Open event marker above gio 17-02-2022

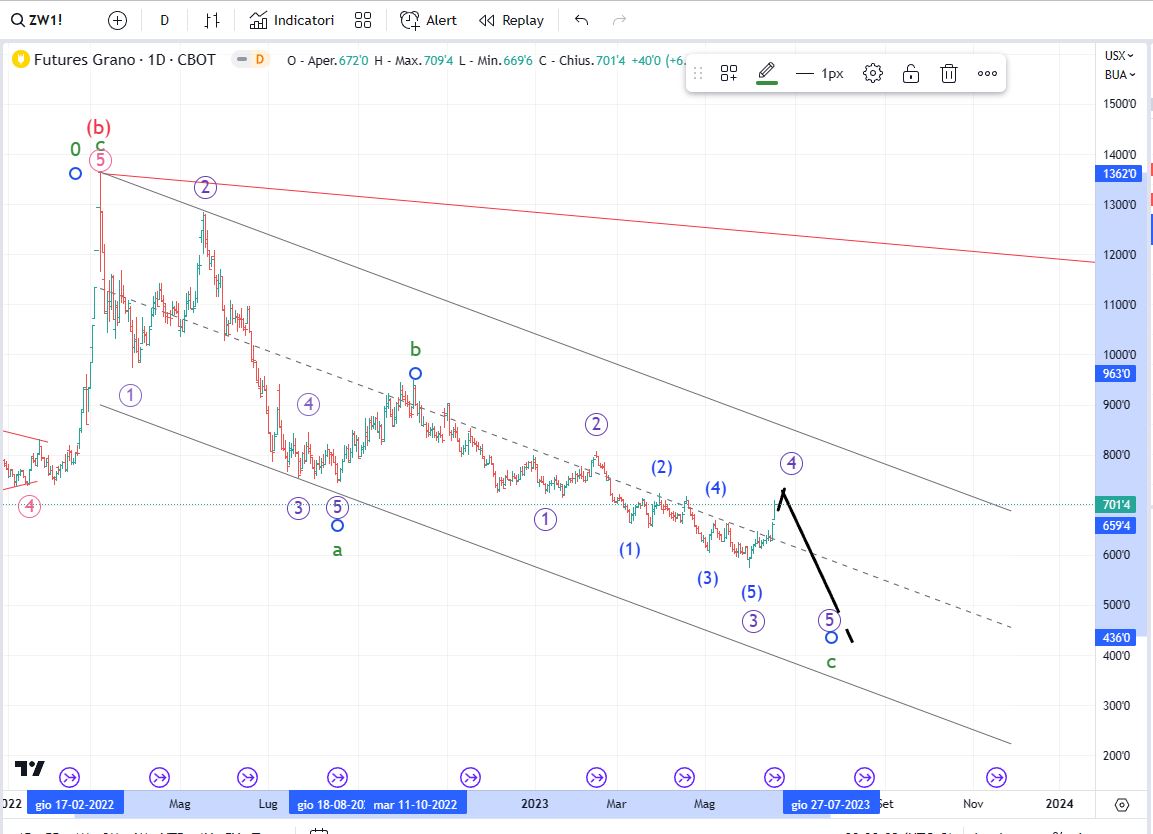tap(70, 777)
